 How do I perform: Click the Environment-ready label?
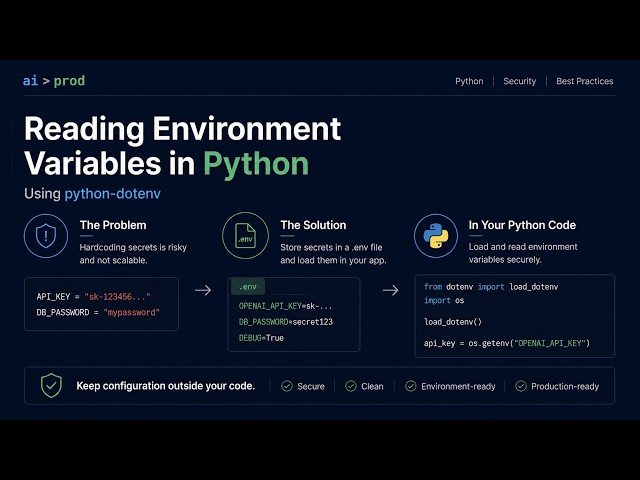coord(458,387)
